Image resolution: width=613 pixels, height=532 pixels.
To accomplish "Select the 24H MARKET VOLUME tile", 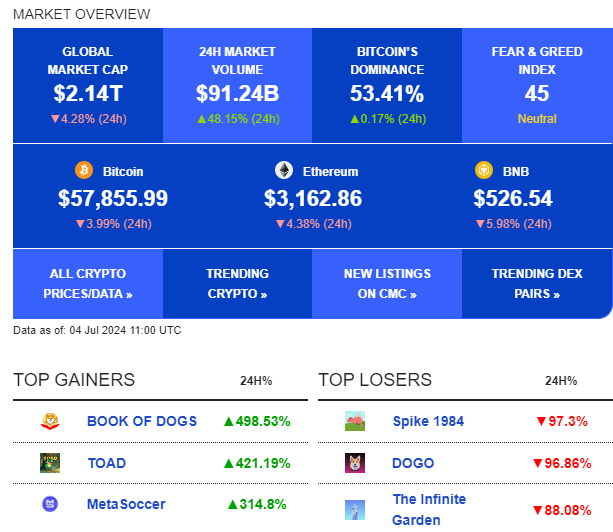I will pos(237,85).
